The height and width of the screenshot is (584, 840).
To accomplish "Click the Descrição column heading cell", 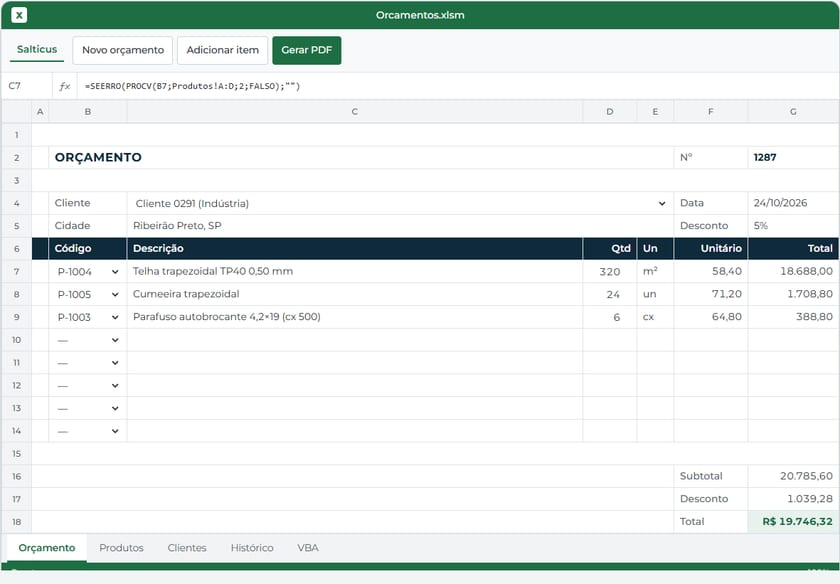I will pyautogui.click(x=355, y=249).
